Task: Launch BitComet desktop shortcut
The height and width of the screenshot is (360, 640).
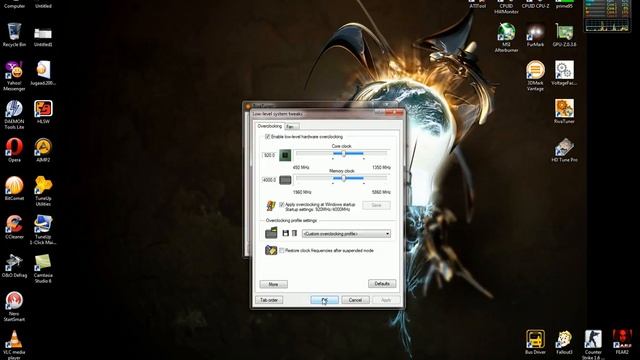Action: (x=14, y=189)
